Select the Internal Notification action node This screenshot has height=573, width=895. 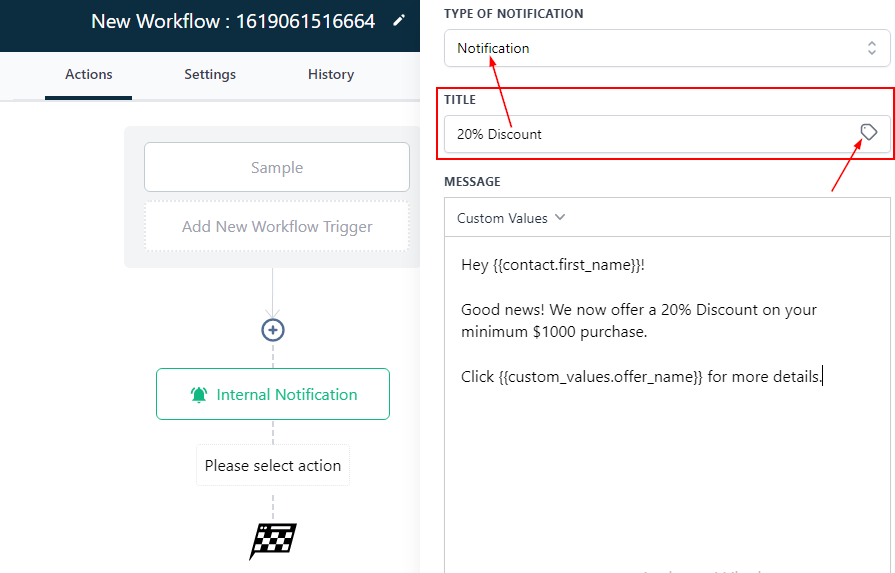coord(273,395)
